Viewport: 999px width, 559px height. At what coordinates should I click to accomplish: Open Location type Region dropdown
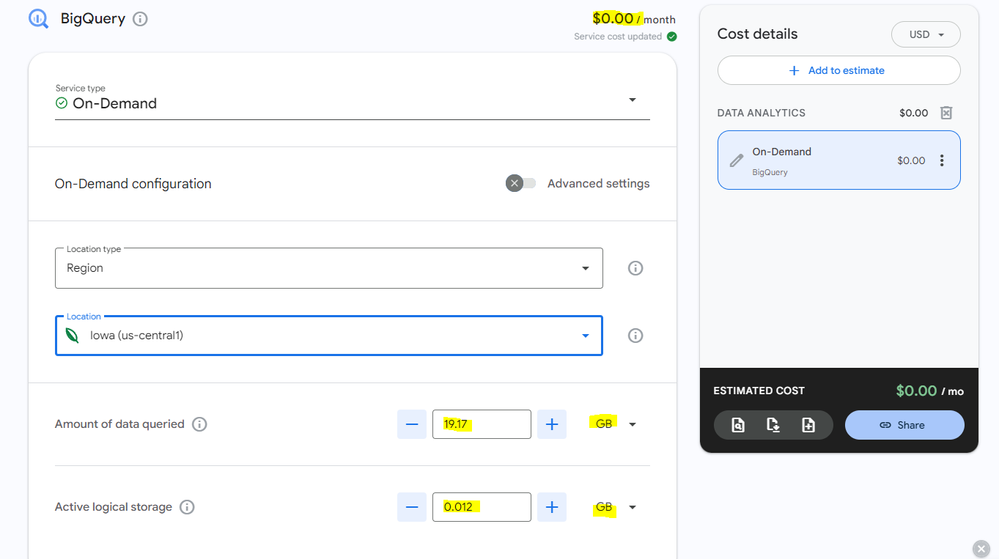(x=329, y=268)
